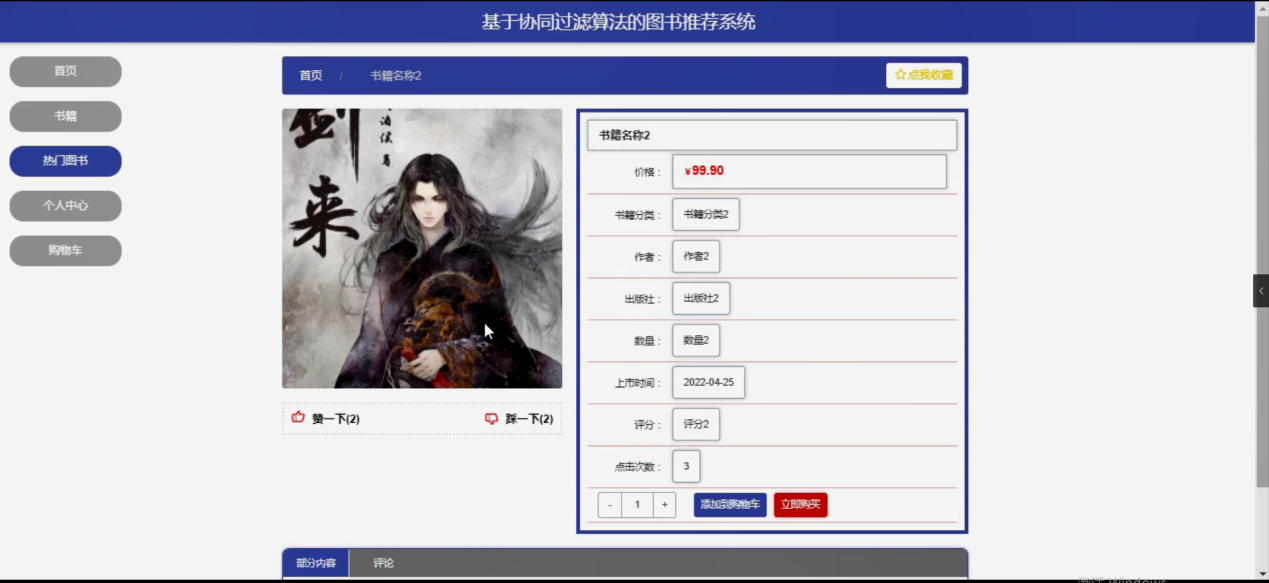The height and width of the screenshot is (583, 1269).
Task: Click the red 立即购买 button
Action: (x=801, y=505)
